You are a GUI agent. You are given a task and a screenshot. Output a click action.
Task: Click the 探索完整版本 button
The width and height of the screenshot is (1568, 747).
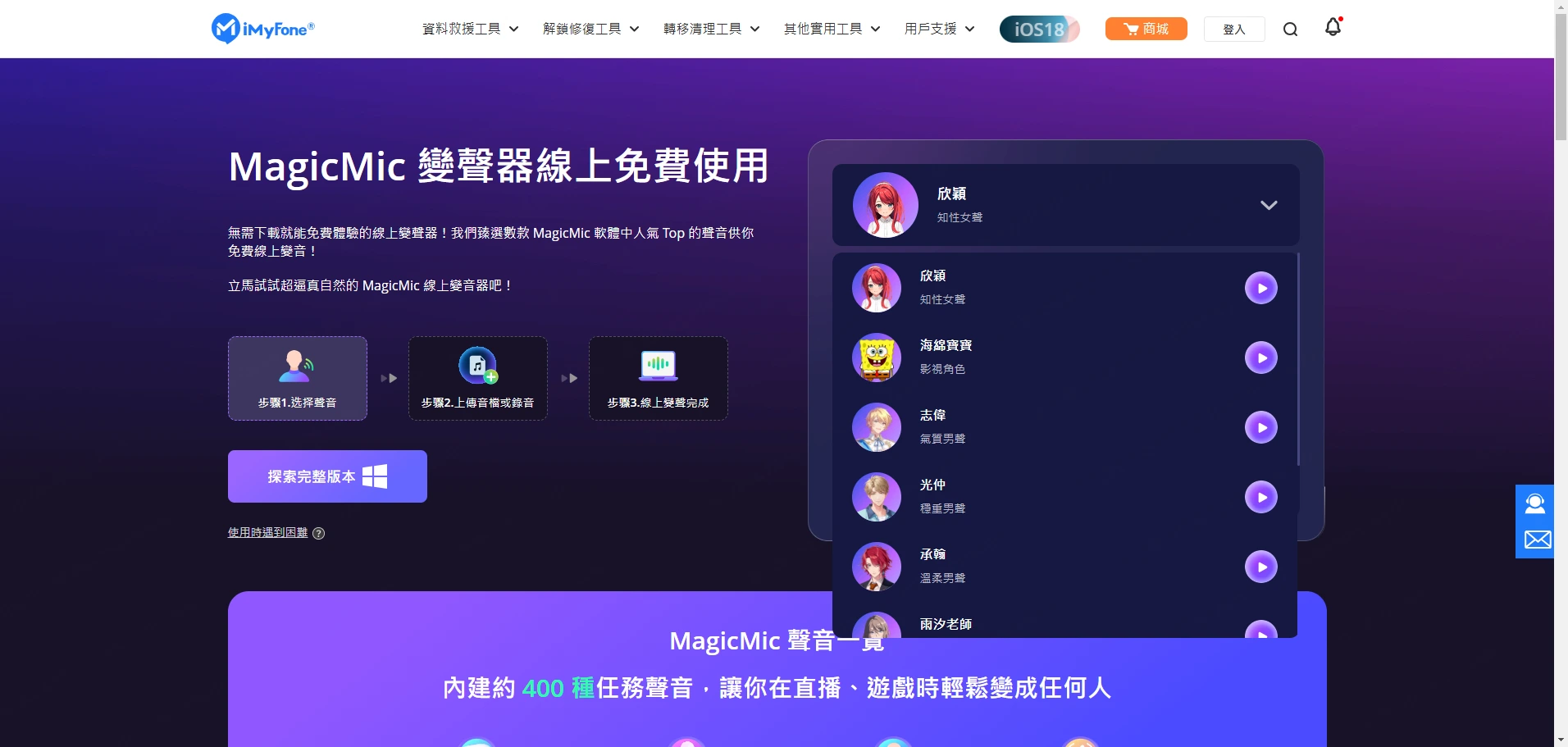(x=327, y=476)
